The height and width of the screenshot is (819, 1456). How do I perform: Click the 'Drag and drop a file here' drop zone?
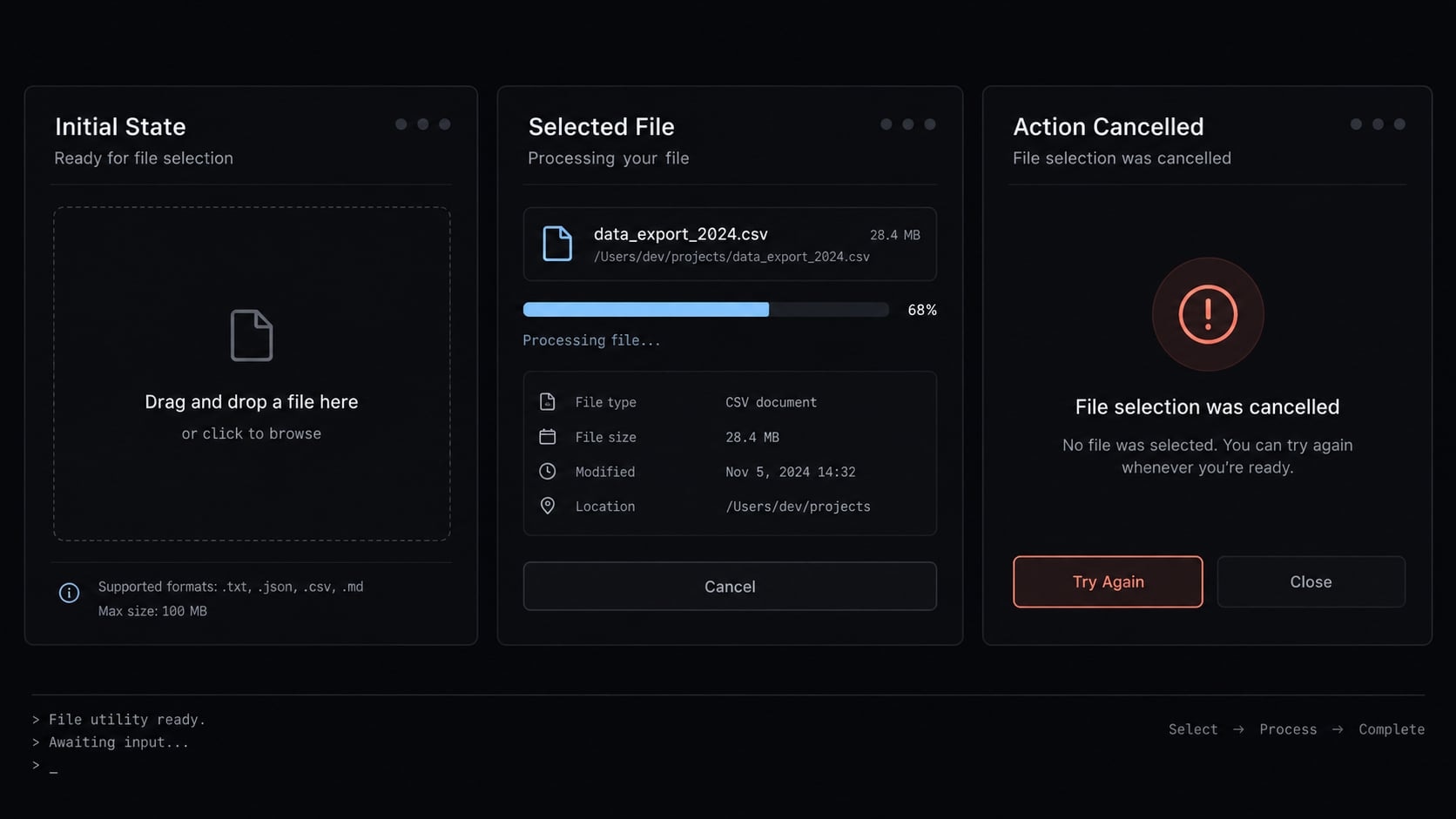tap(252, 373)
